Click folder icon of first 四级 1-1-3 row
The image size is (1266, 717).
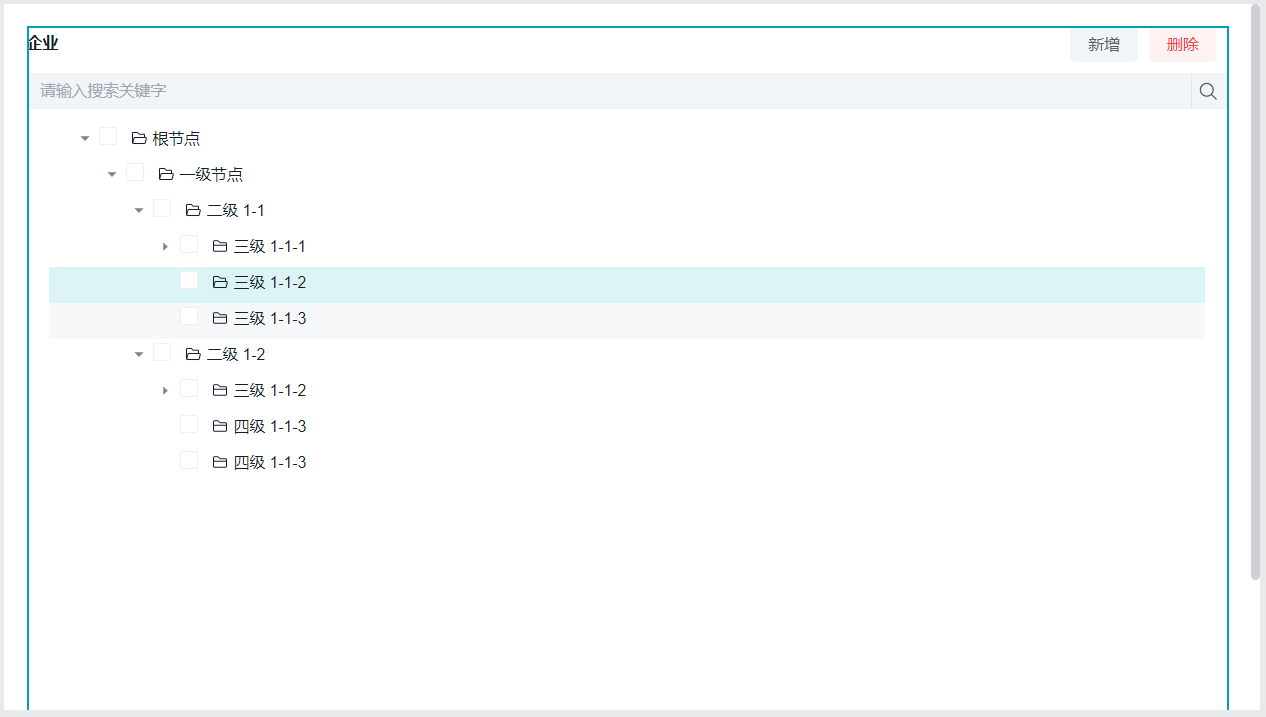[220, 426]
